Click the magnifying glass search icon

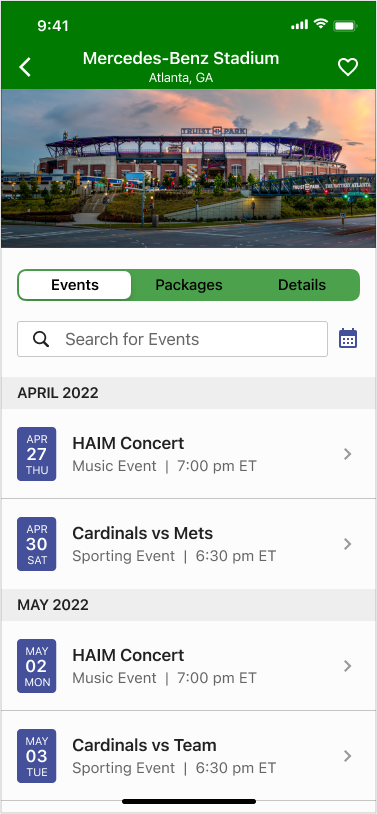(x=41, y=339)
